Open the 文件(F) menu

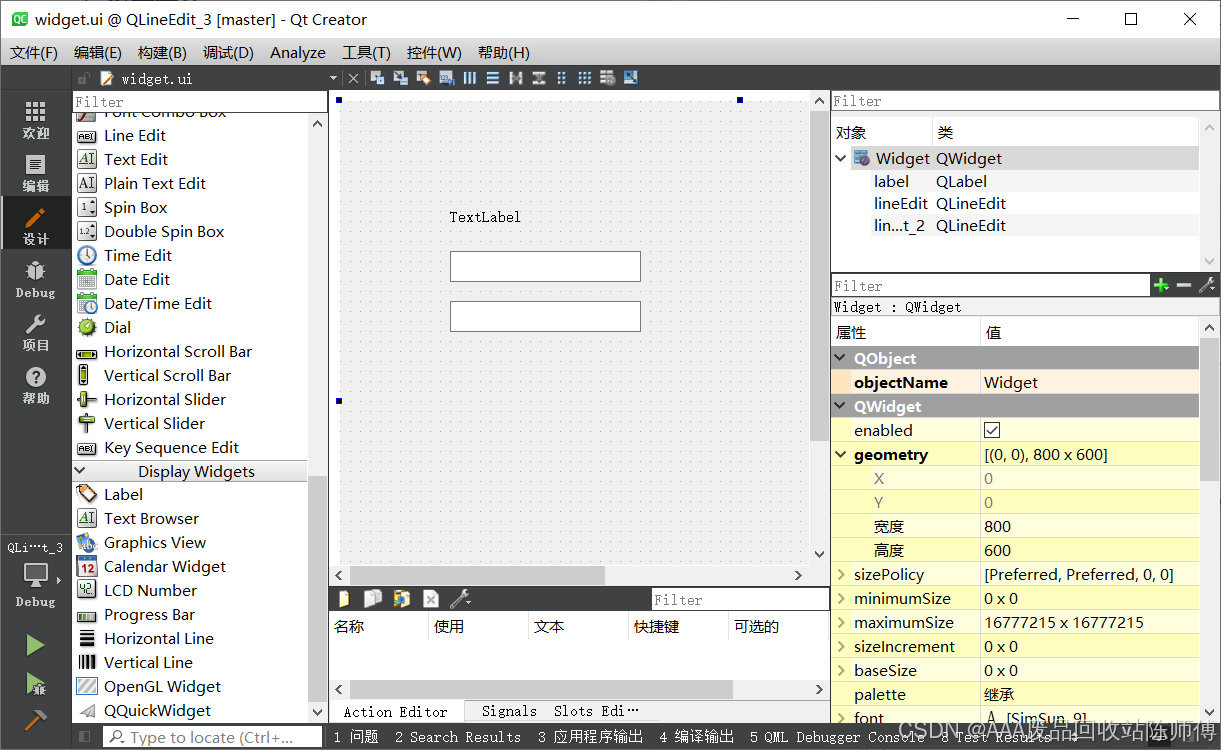point(34,52)
